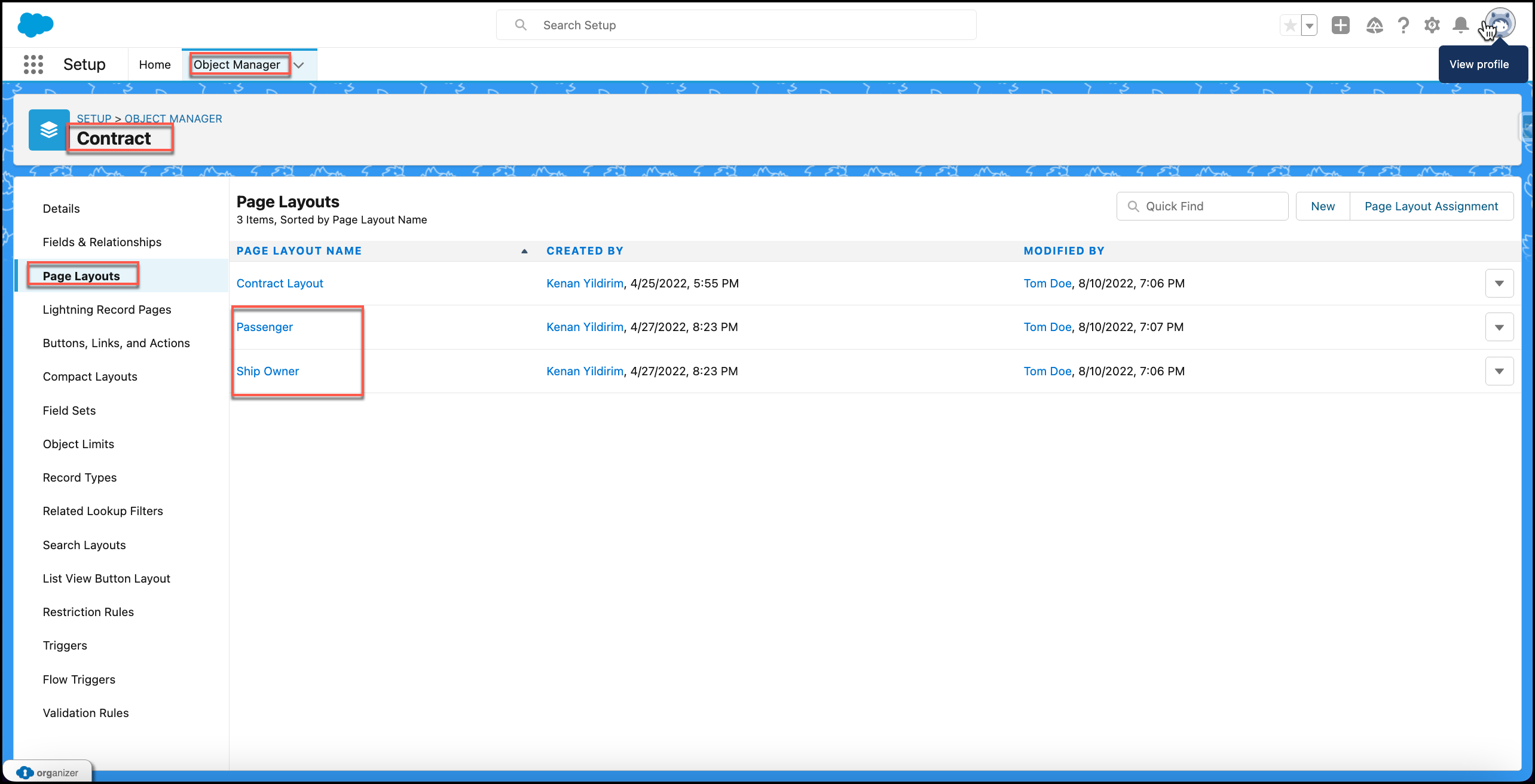Open the favorites list dropdown arrow
The image size is (1535, 784).
click(1309, 26)
